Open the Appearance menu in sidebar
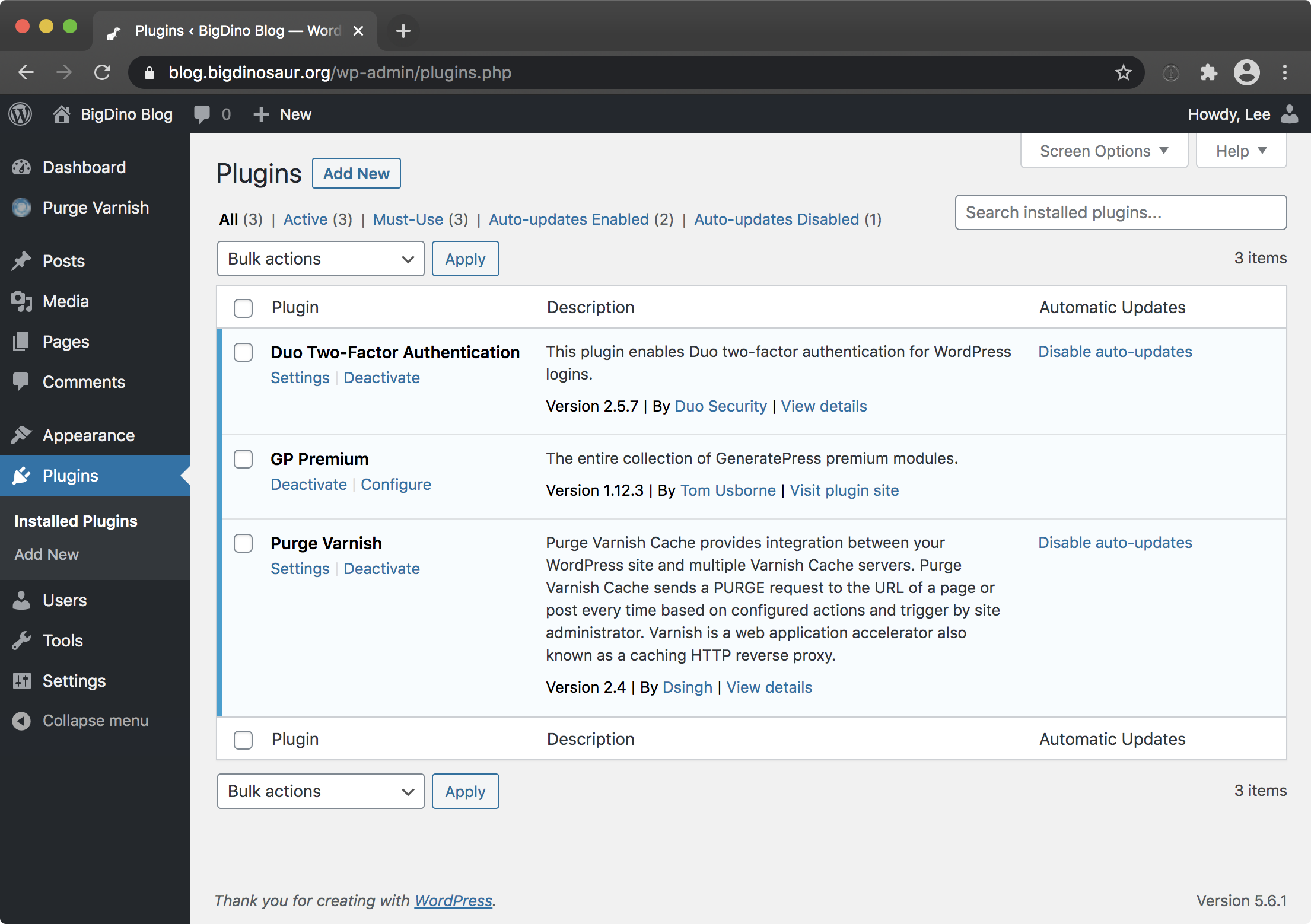 (88, 435)
